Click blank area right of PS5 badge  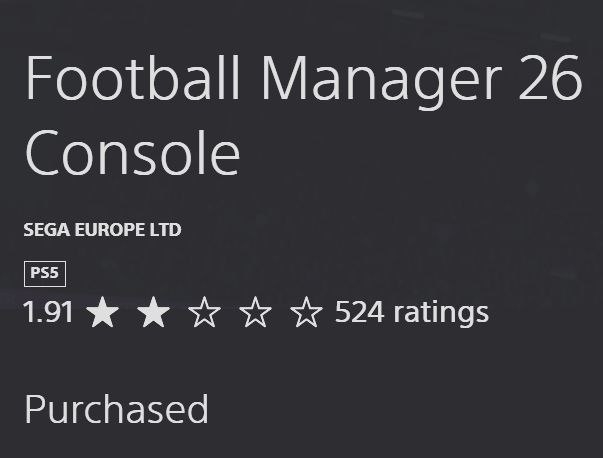pos(300,273)
